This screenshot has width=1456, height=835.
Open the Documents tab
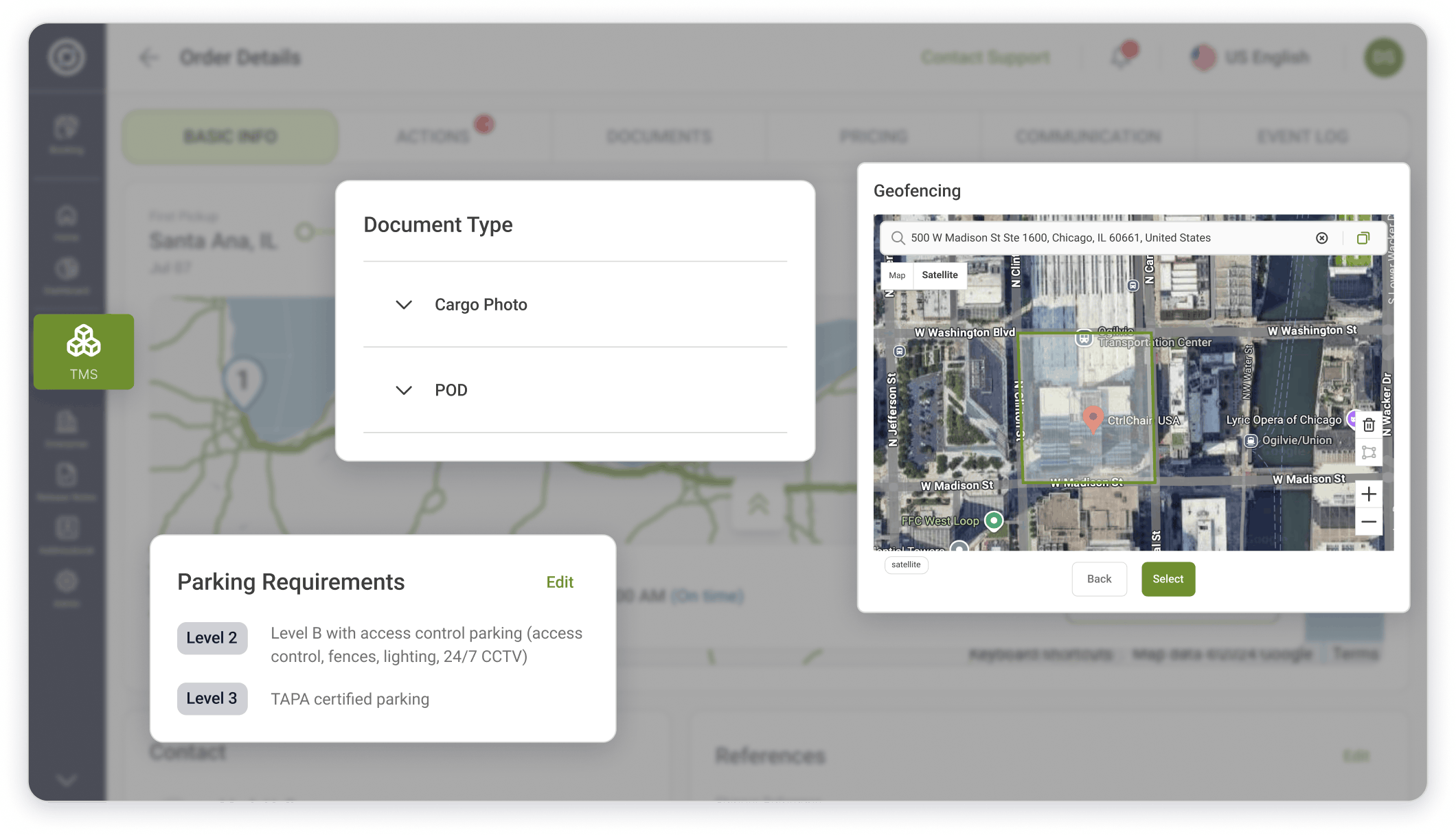tap(659, 137)
